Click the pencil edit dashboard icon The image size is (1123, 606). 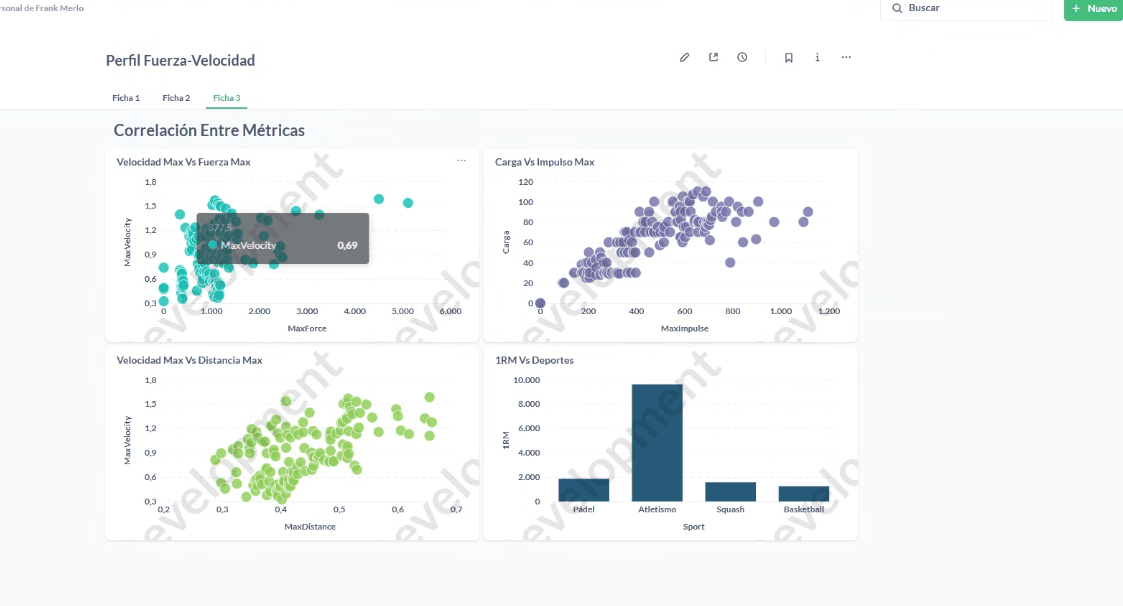click(x=684, y=58)
